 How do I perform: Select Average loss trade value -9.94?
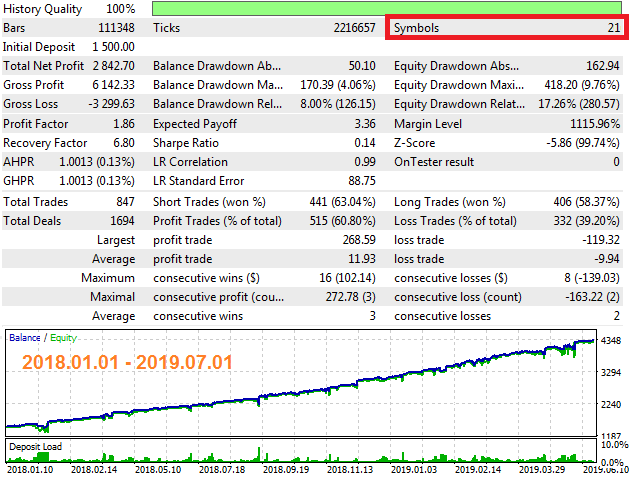point(607,259)
